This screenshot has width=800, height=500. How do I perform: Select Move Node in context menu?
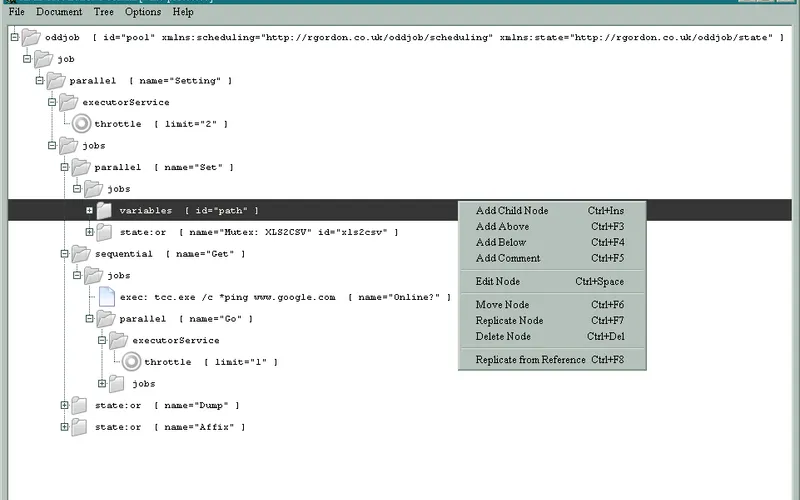[x=552, y=305]
